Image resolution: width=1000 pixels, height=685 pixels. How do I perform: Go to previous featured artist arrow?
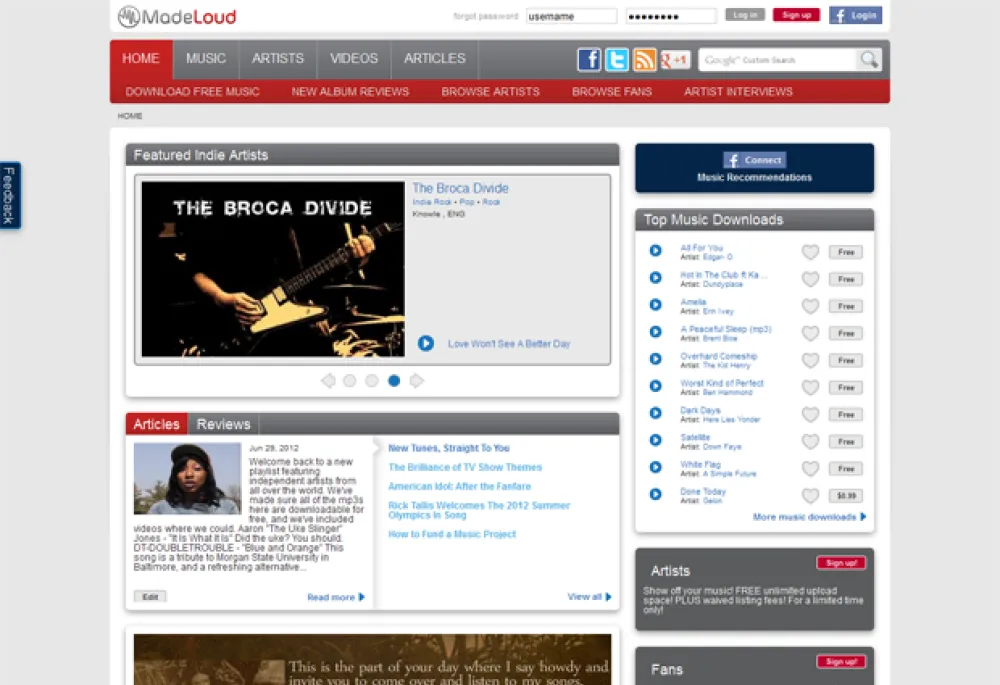click(328, 381)
